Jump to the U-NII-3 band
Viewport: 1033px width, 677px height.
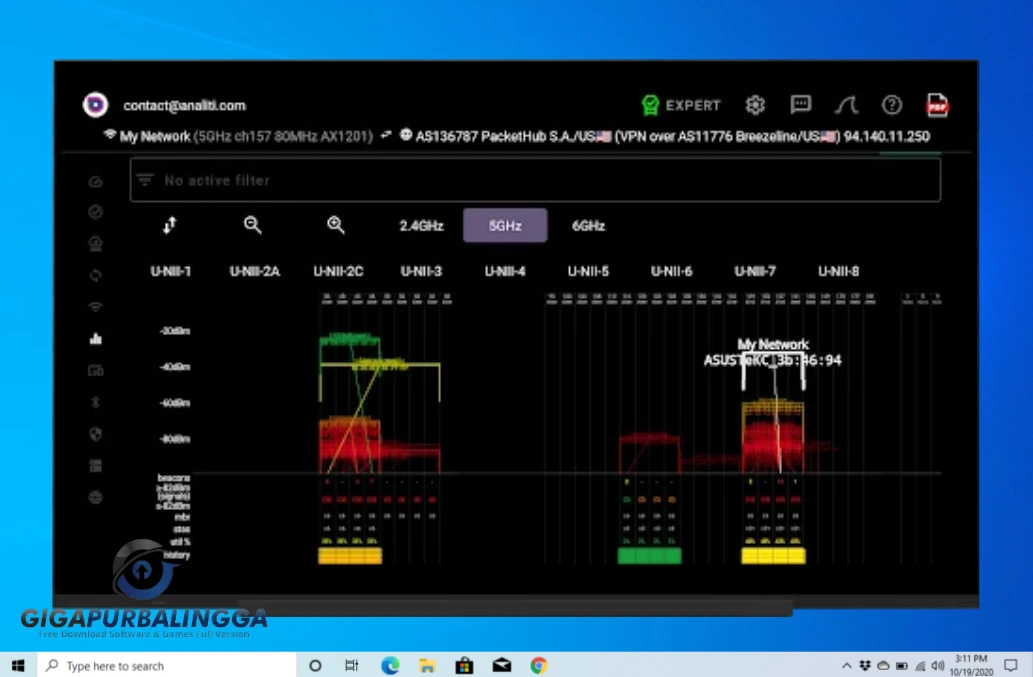point(422,271)
